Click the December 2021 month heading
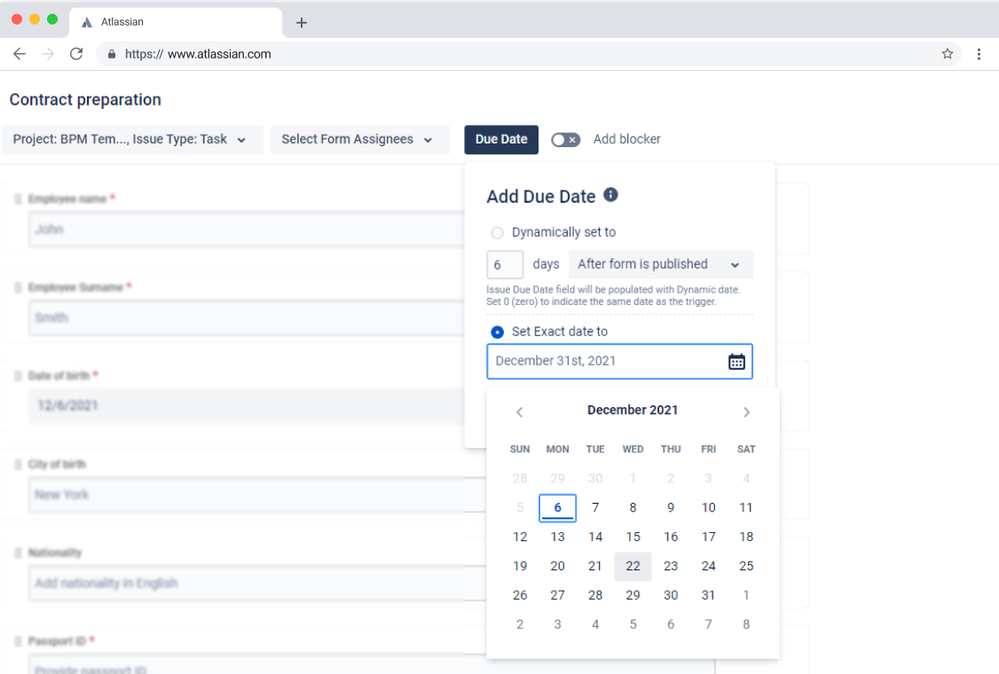The height and width of the screenshot is (674, 999). tap(633, 410)
